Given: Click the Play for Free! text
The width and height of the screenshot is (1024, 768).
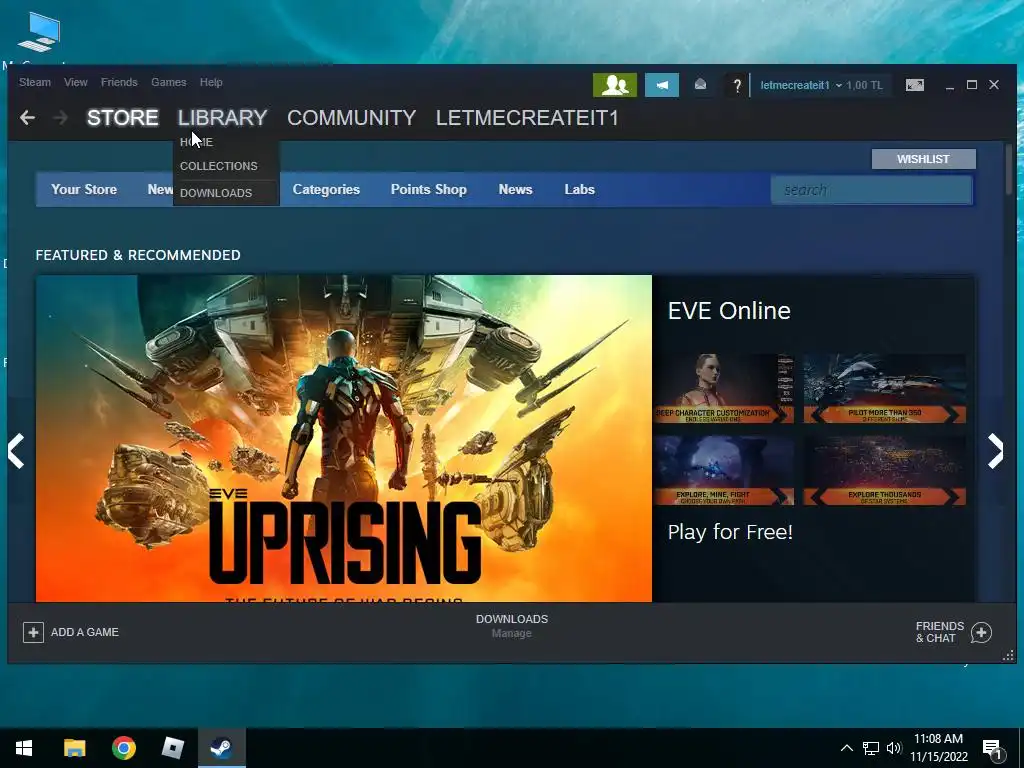Looking at the screenshot, I should [730, 532].
